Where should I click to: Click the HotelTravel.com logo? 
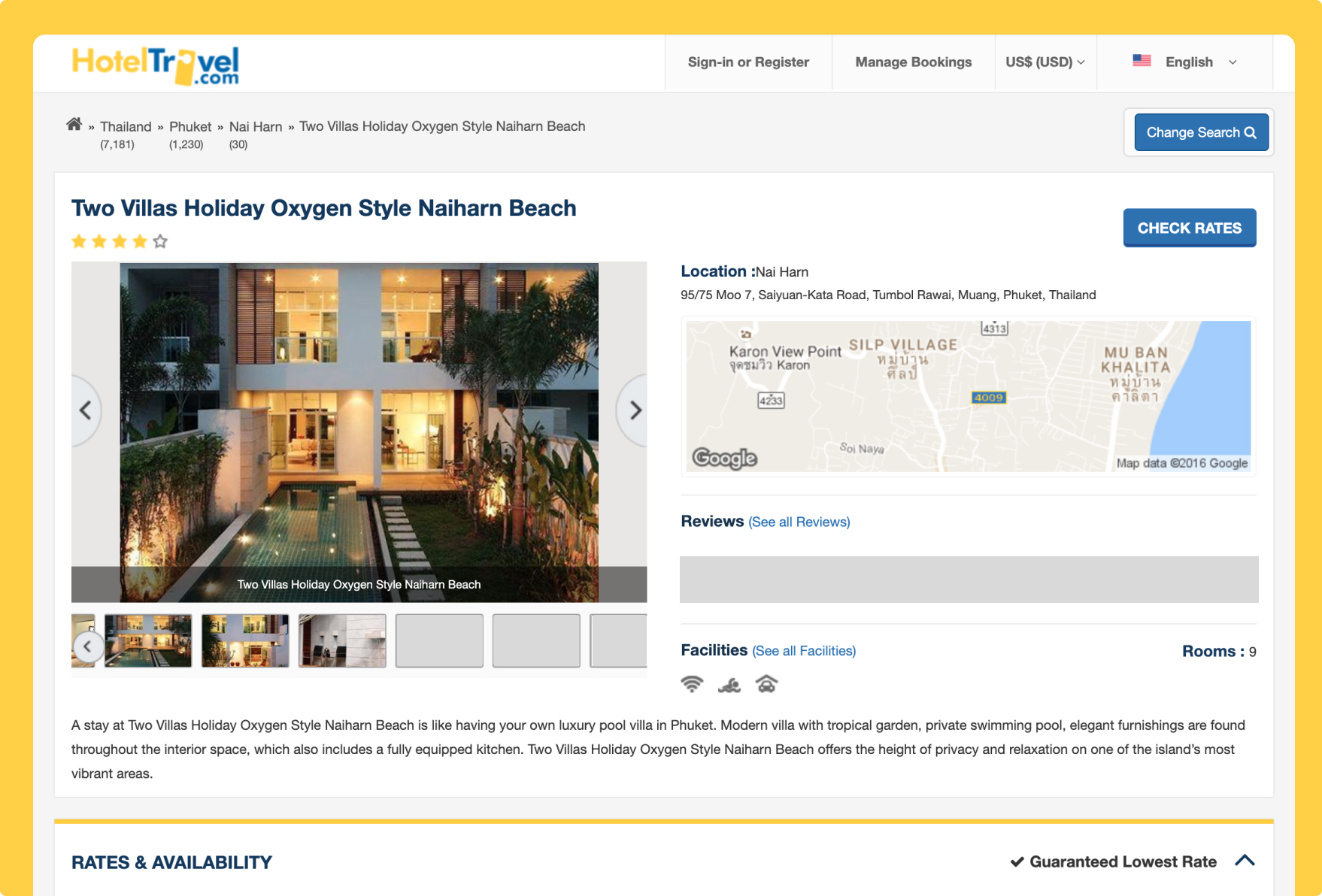[156, 65]
